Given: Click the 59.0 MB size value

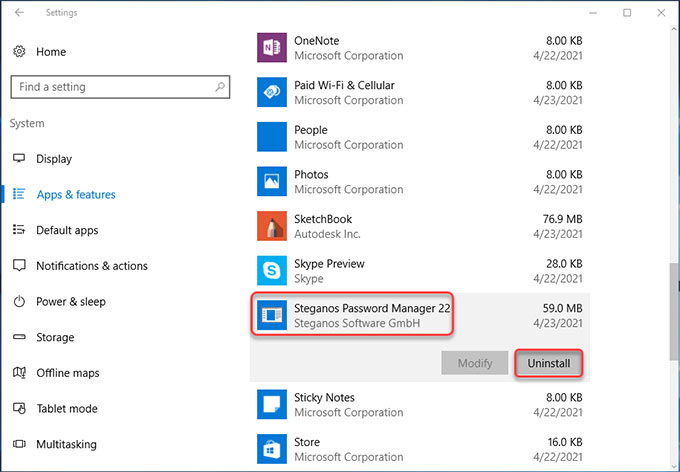Looking at the screenshot, I should tap(562, 308).
